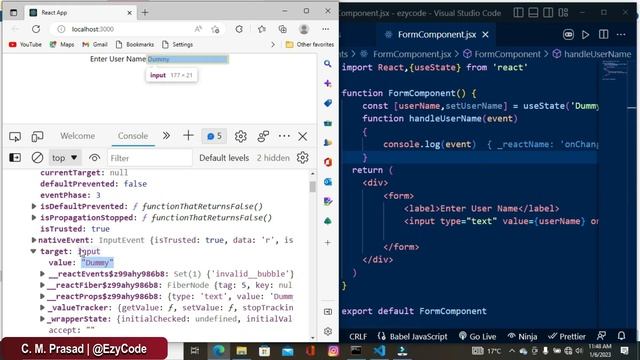Open the Other favorites folder
Viewport: 640px width, 360px height.
(310, 44)
